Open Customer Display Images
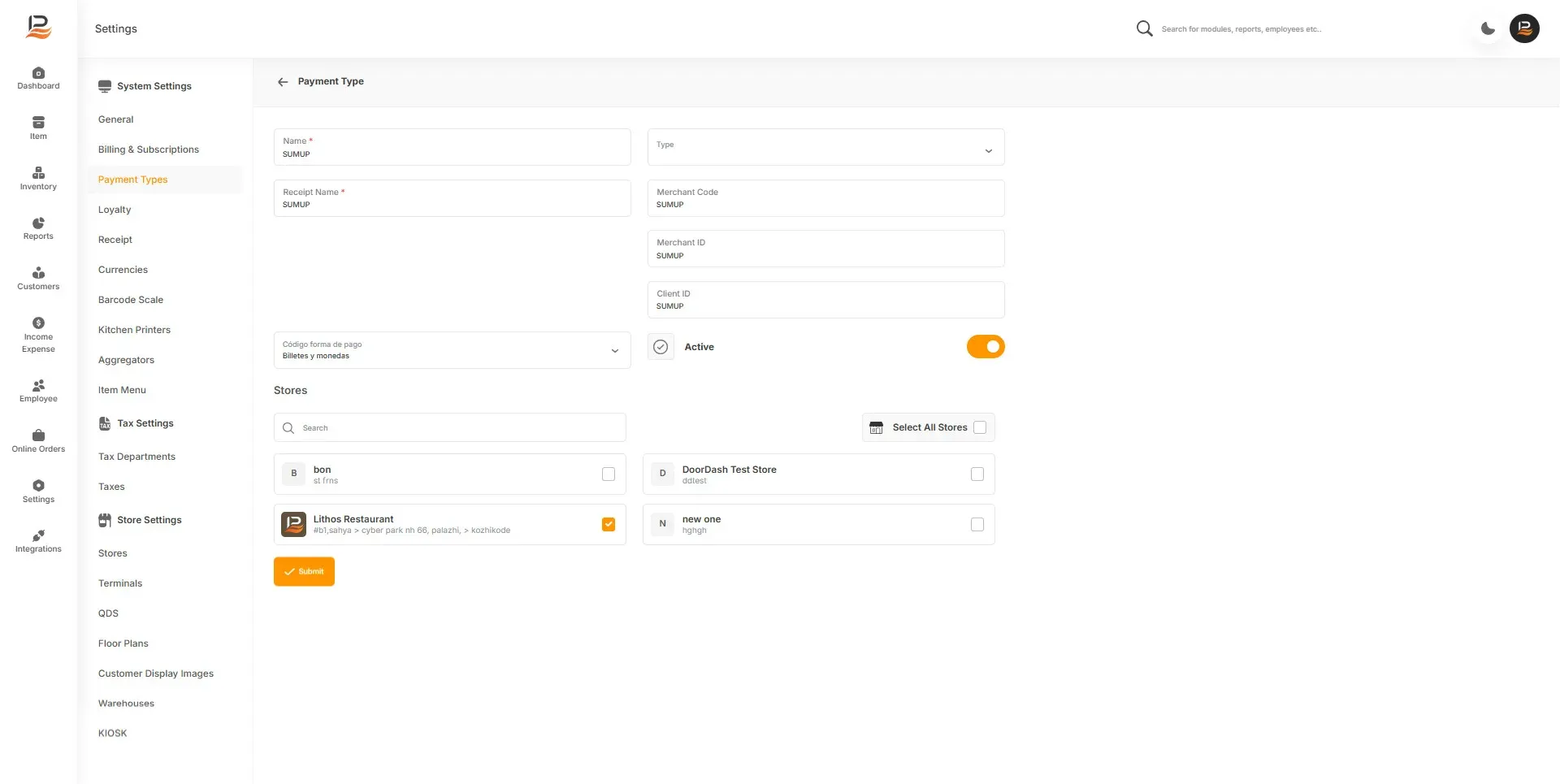 156,674
